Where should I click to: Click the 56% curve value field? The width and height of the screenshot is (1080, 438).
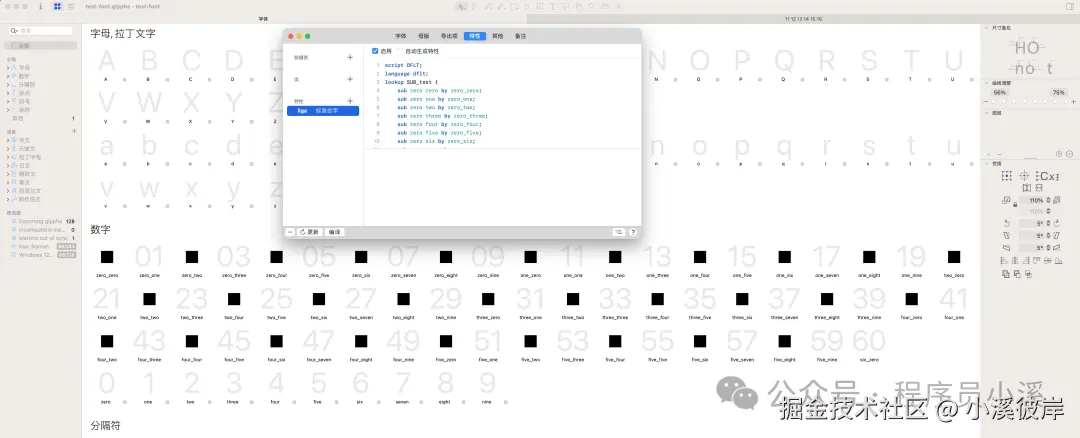click(x=999, y=92)
